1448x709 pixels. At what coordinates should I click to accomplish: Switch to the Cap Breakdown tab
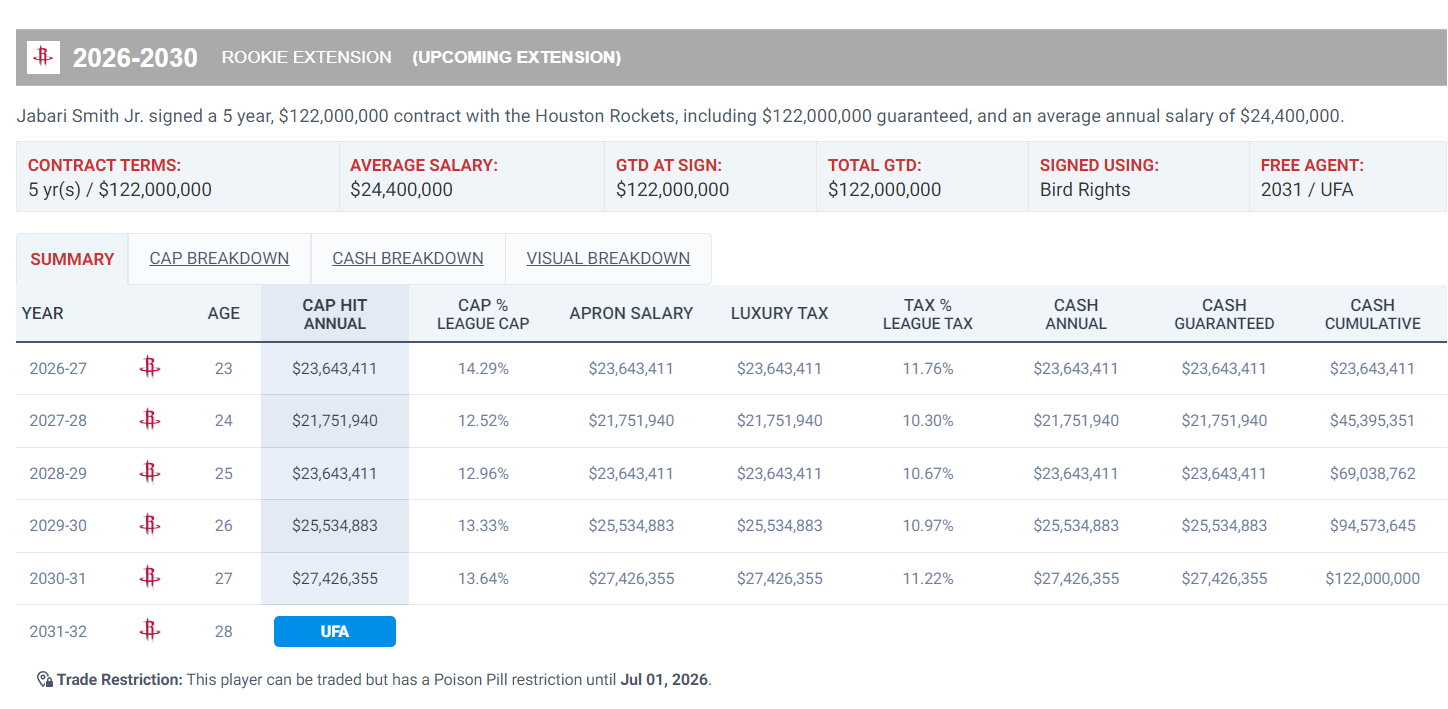(x=219, y=259)
